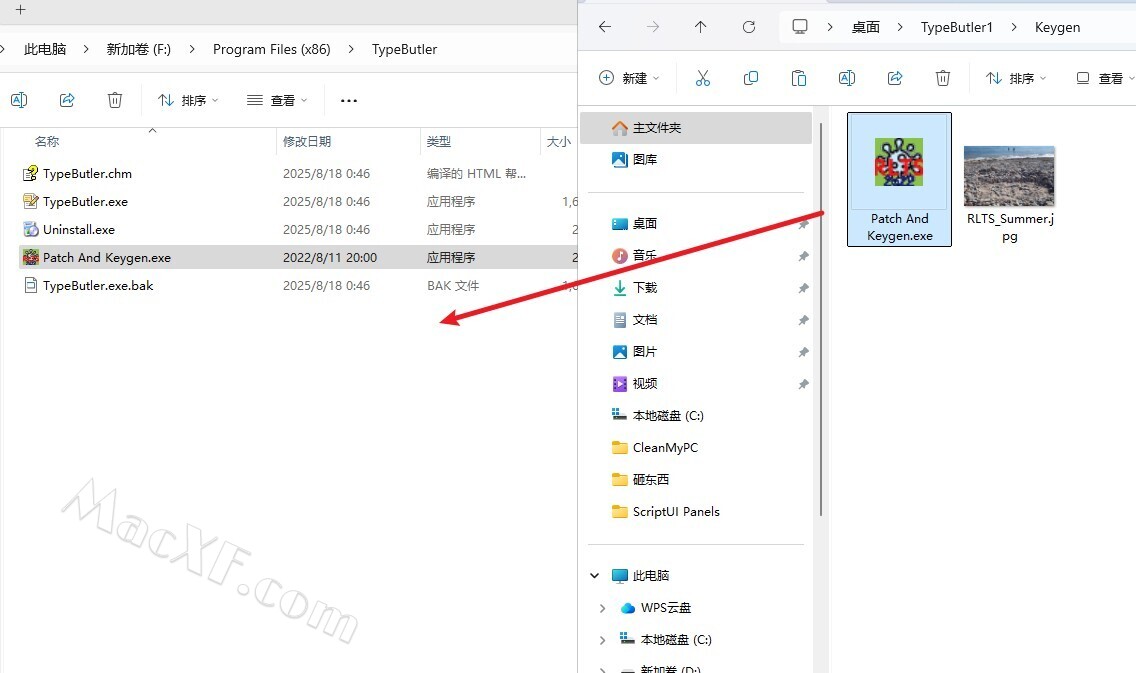Click the chevron after Program Files (x86)
Viewport: 1136px width, 673px height.
351,49
